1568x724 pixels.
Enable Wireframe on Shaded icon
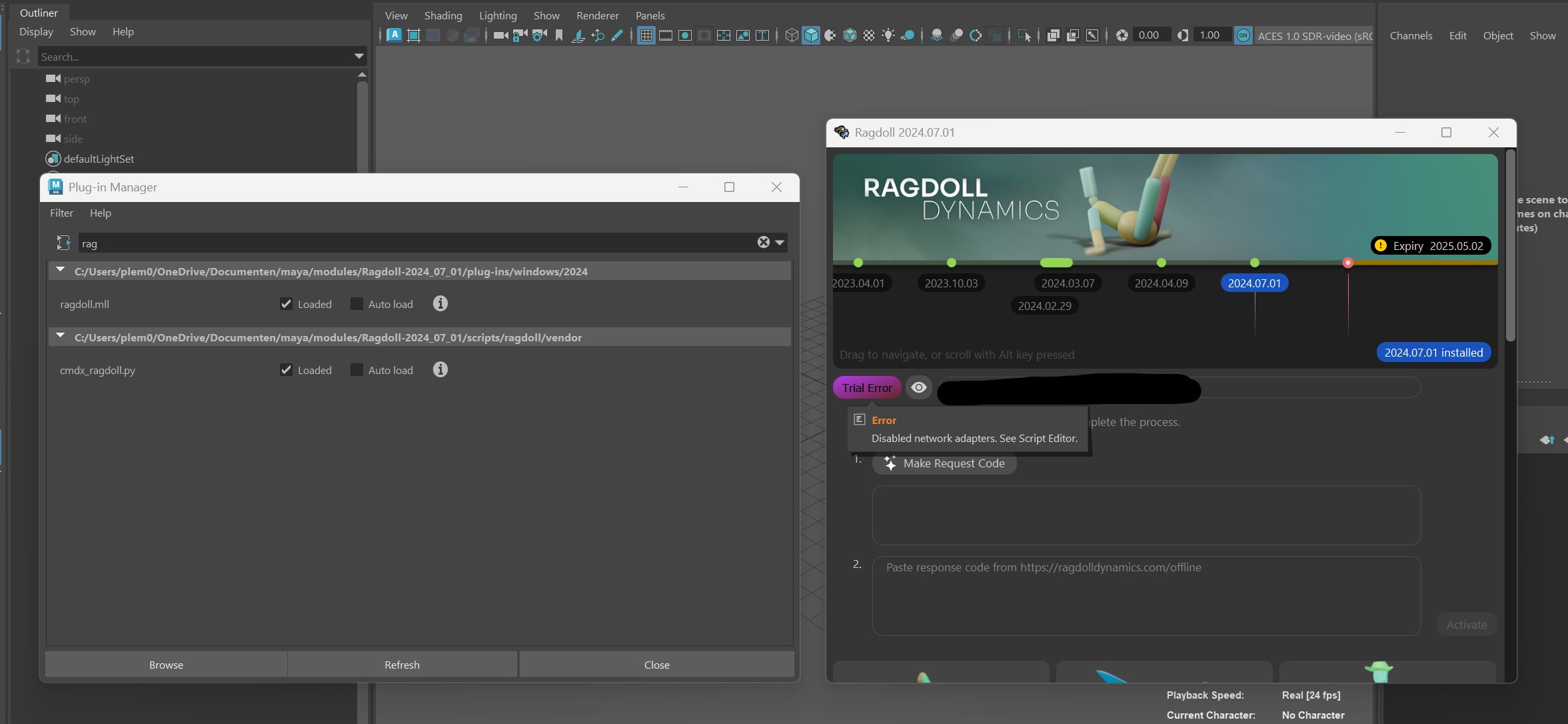pos(850,36)
